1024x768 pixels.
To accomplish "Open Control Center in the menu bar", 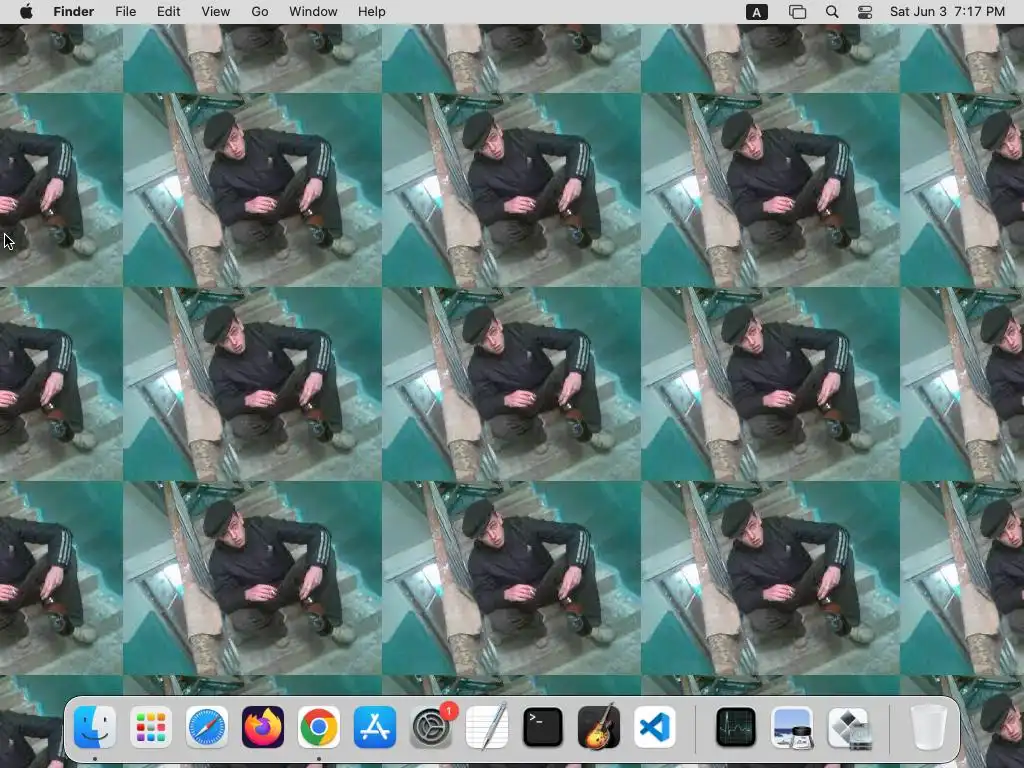I will [865, 12].
